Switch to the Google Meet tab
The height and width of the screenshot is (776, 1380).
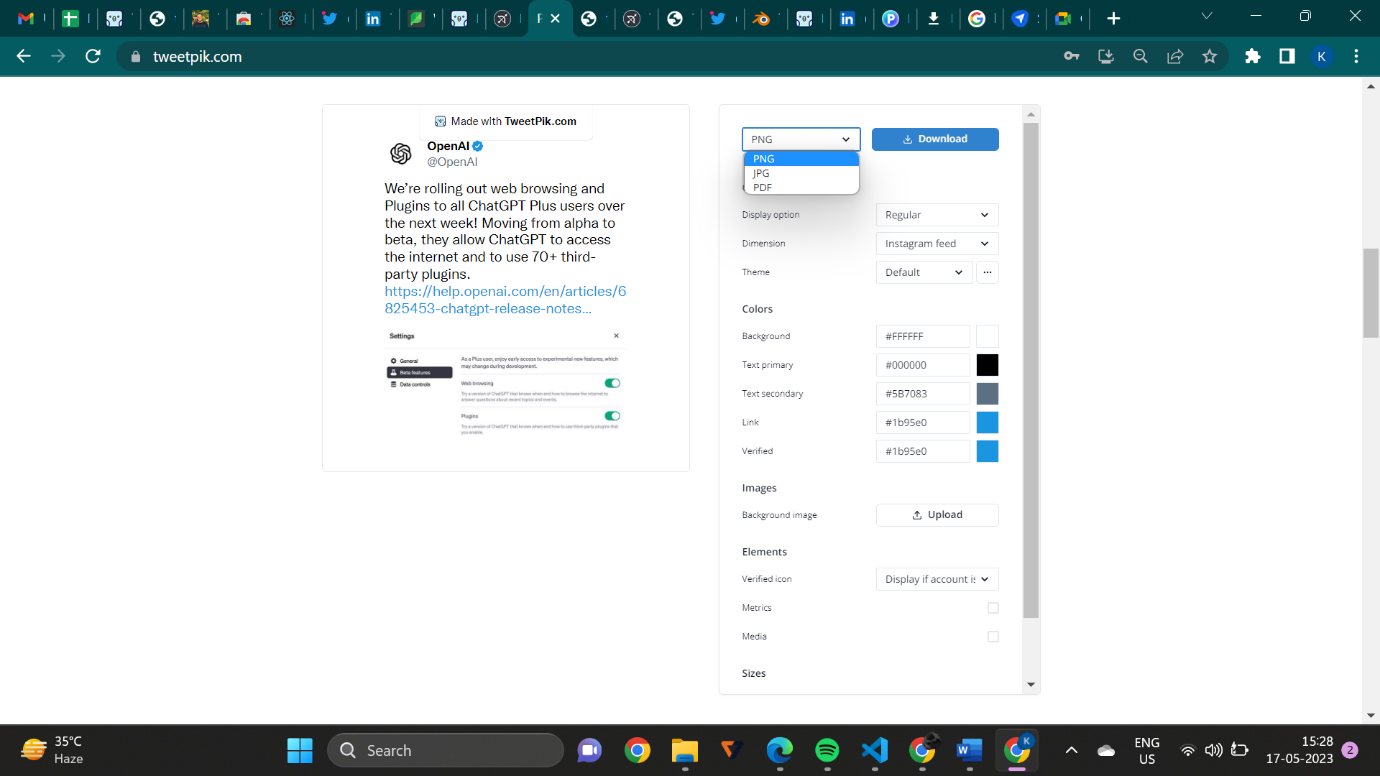tap(1063, 18)
